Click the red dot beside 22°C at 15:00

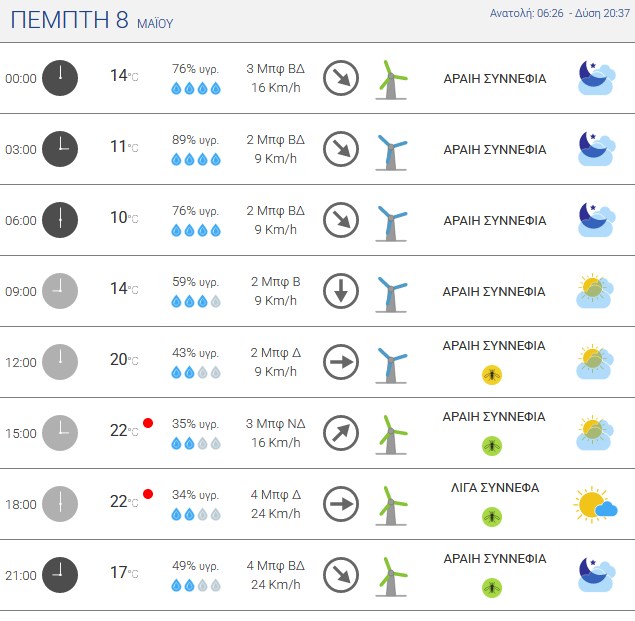(x=148, y=423)
